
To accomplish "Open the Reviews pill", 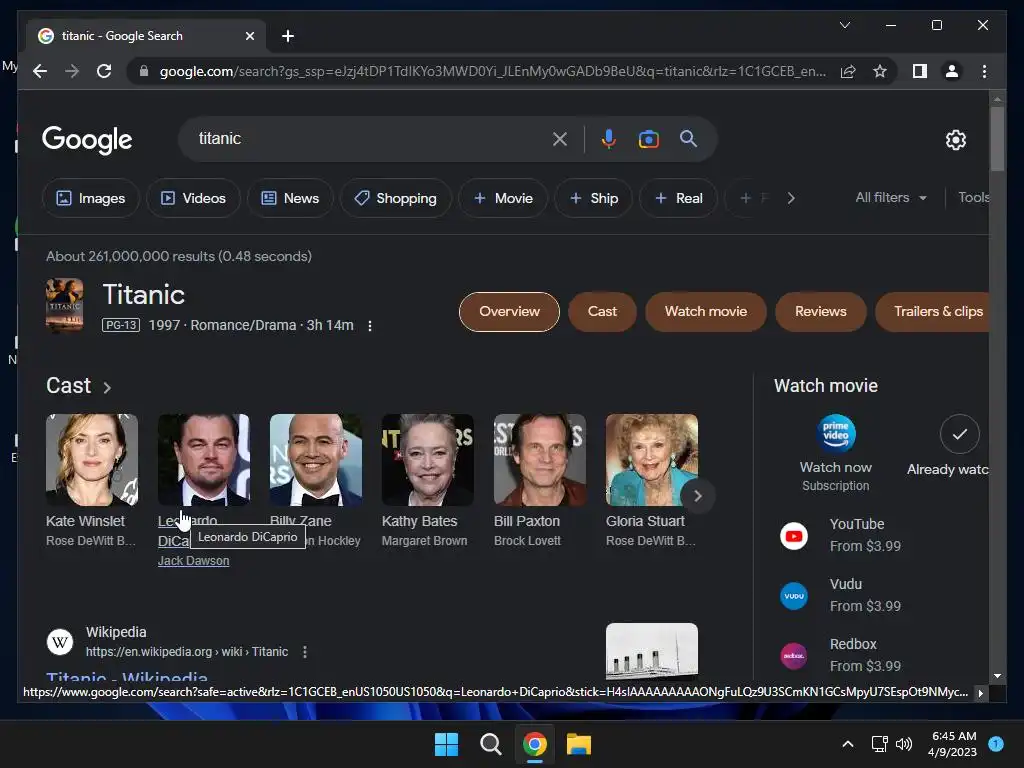I will tap(821, 312).
